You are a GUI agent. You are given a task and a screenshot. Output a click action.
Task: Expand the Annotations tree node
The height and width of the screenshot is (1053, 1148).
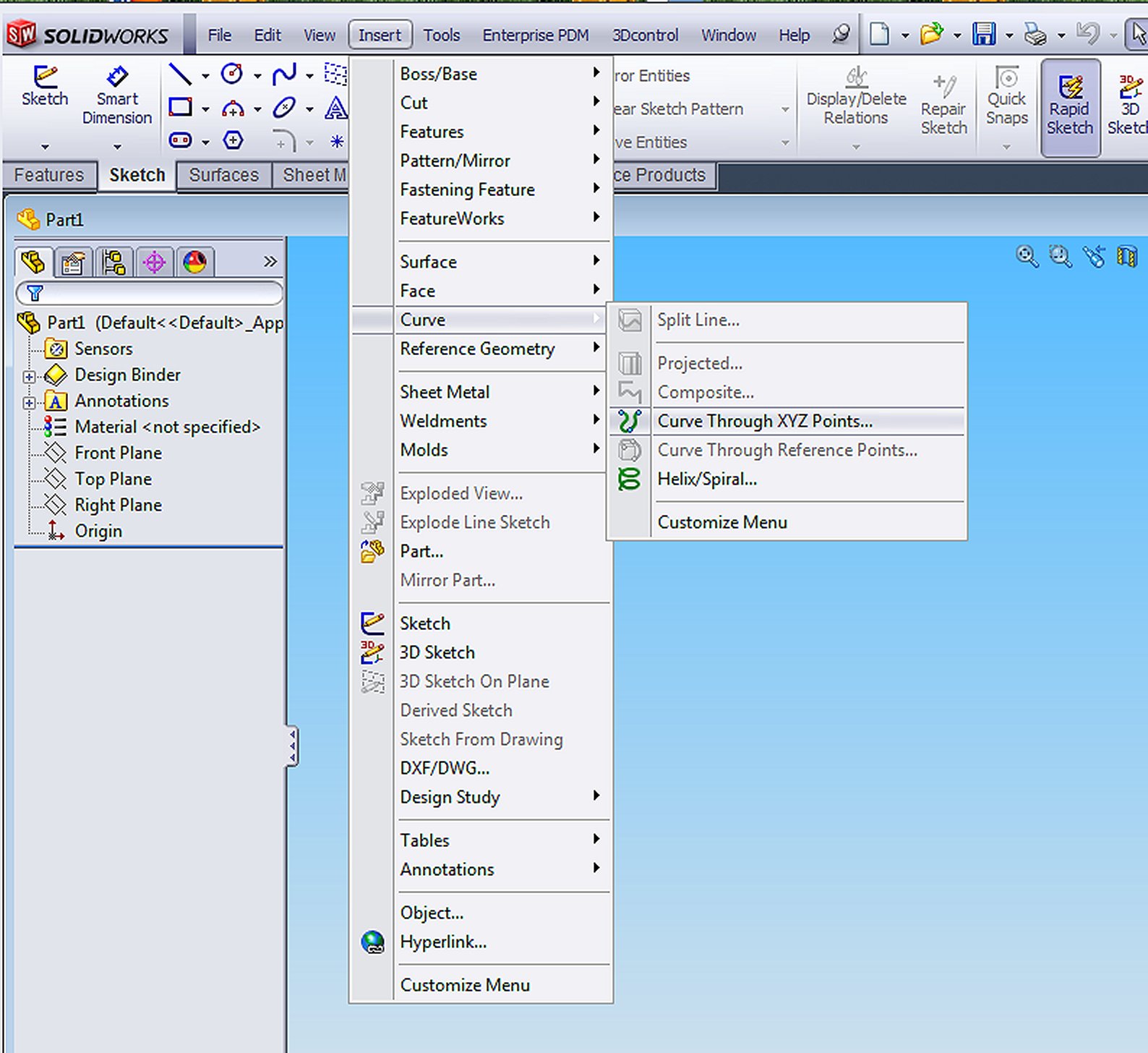pos(29,402)
